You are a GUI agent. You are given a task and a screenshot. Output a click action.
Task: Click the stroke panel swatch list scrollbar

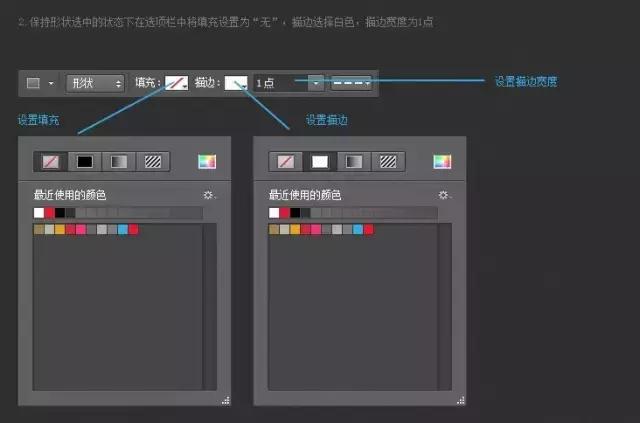444,307
